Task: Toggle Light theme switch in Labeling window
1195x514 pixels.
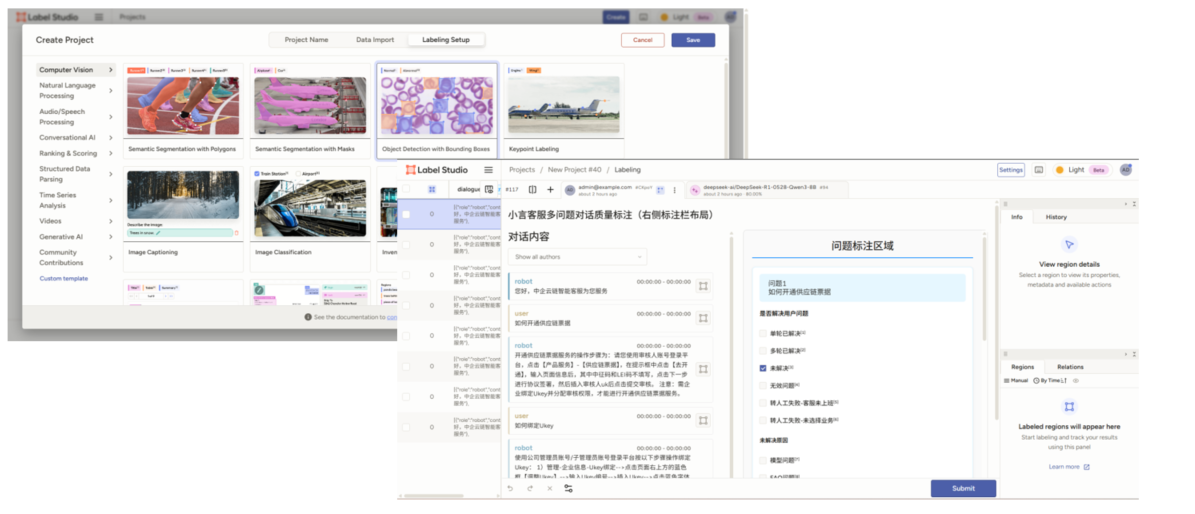Action: click(1081, 169)
